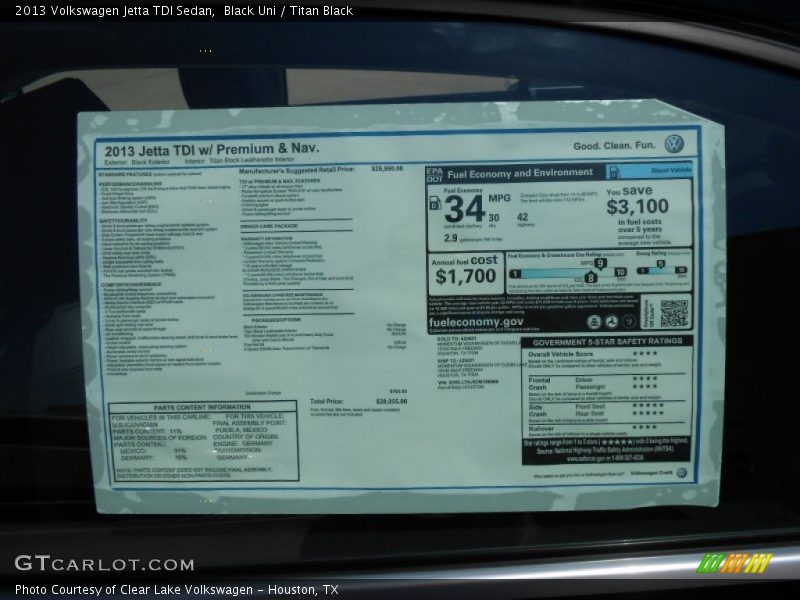
Task: Click the 42 highway MPG value
Action: click(522, 217)
